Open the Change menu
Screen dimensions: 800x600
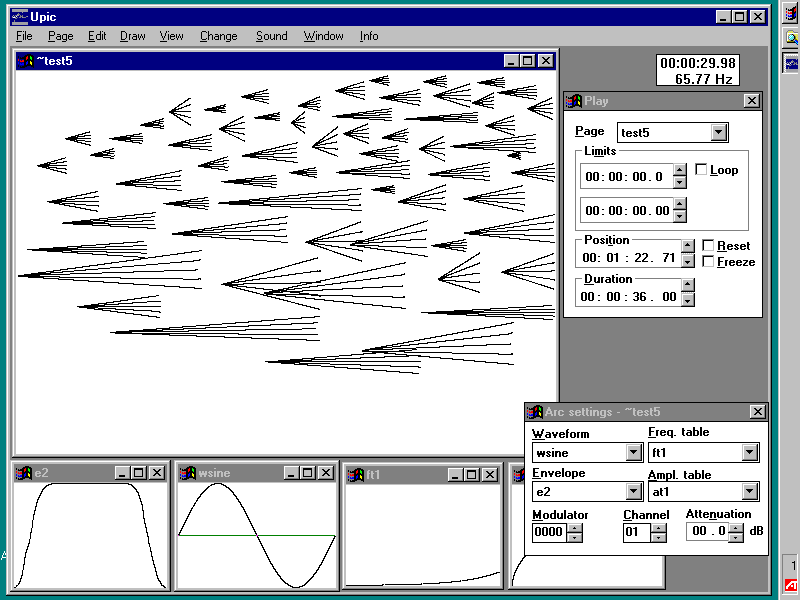click(218, 36)
